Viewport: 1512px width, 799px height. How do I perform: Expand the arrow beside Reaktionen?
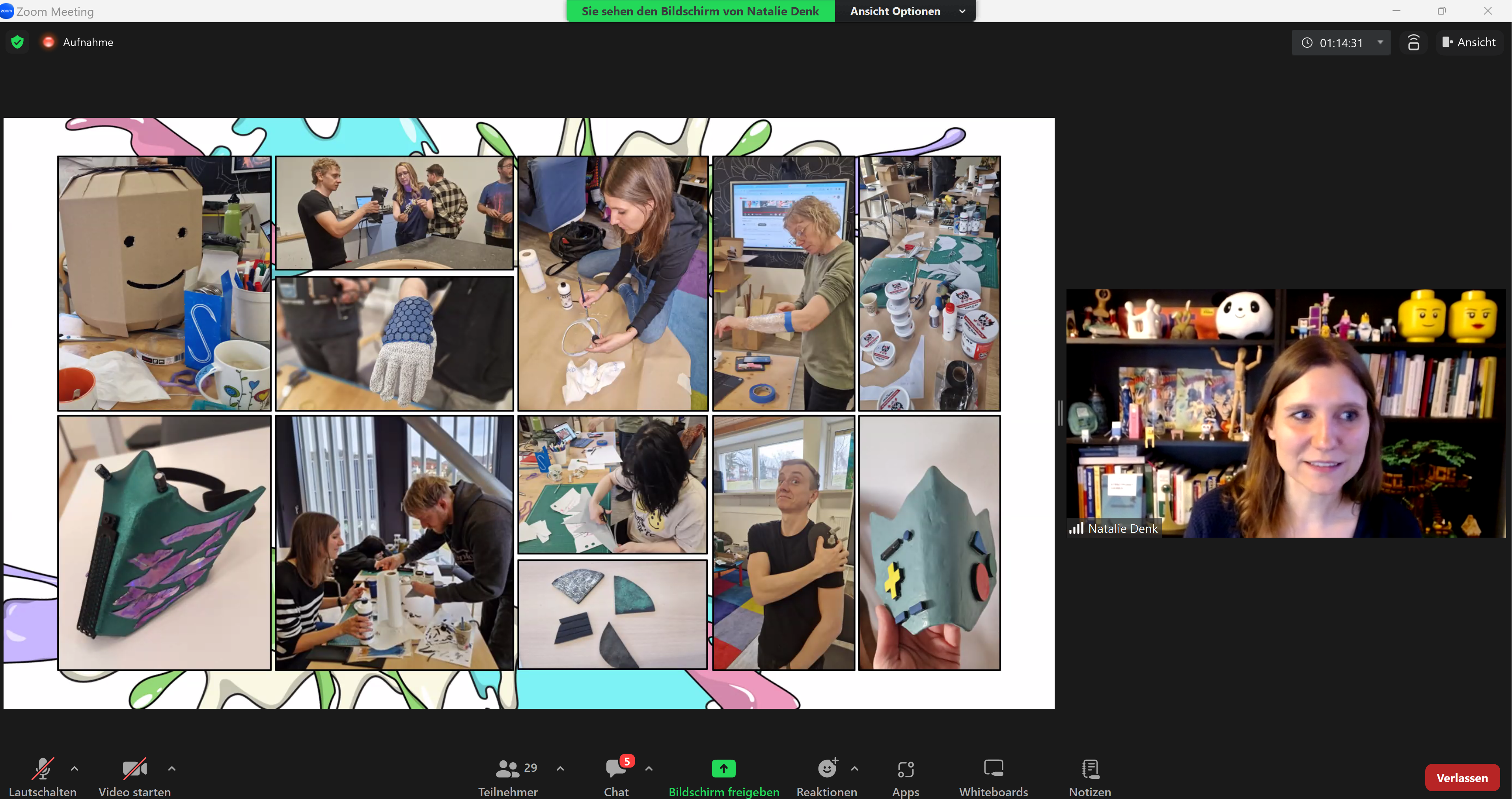pyautogui.click(x=855, y=769)
